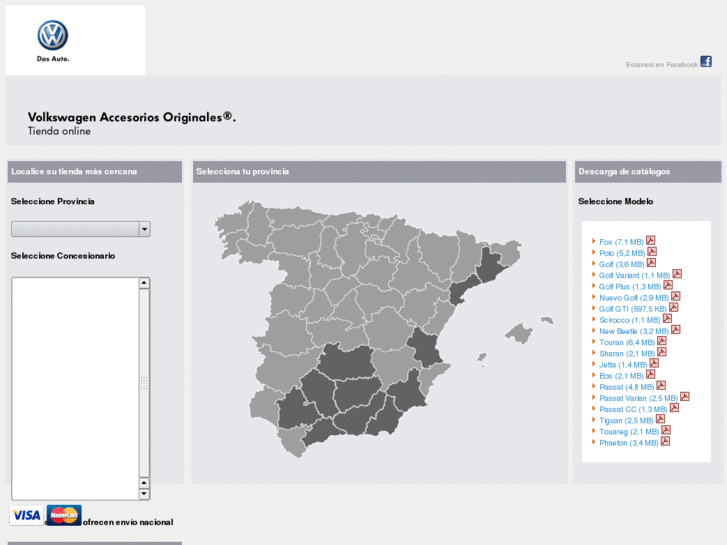Open the Facebook icon
This screenshot has width=727, height=545.
(706, 62)
